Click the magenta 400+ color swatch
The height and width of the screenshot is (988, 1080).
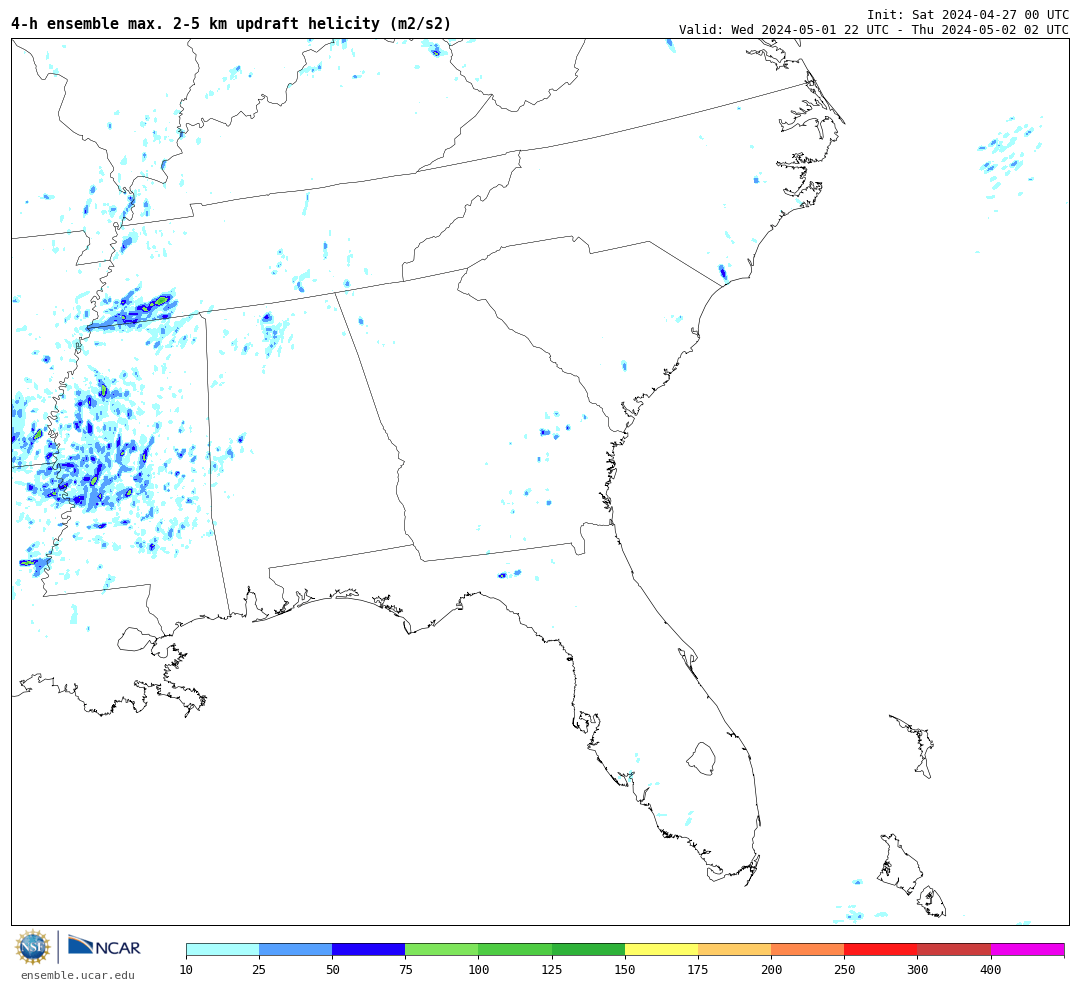point(1028,949)
